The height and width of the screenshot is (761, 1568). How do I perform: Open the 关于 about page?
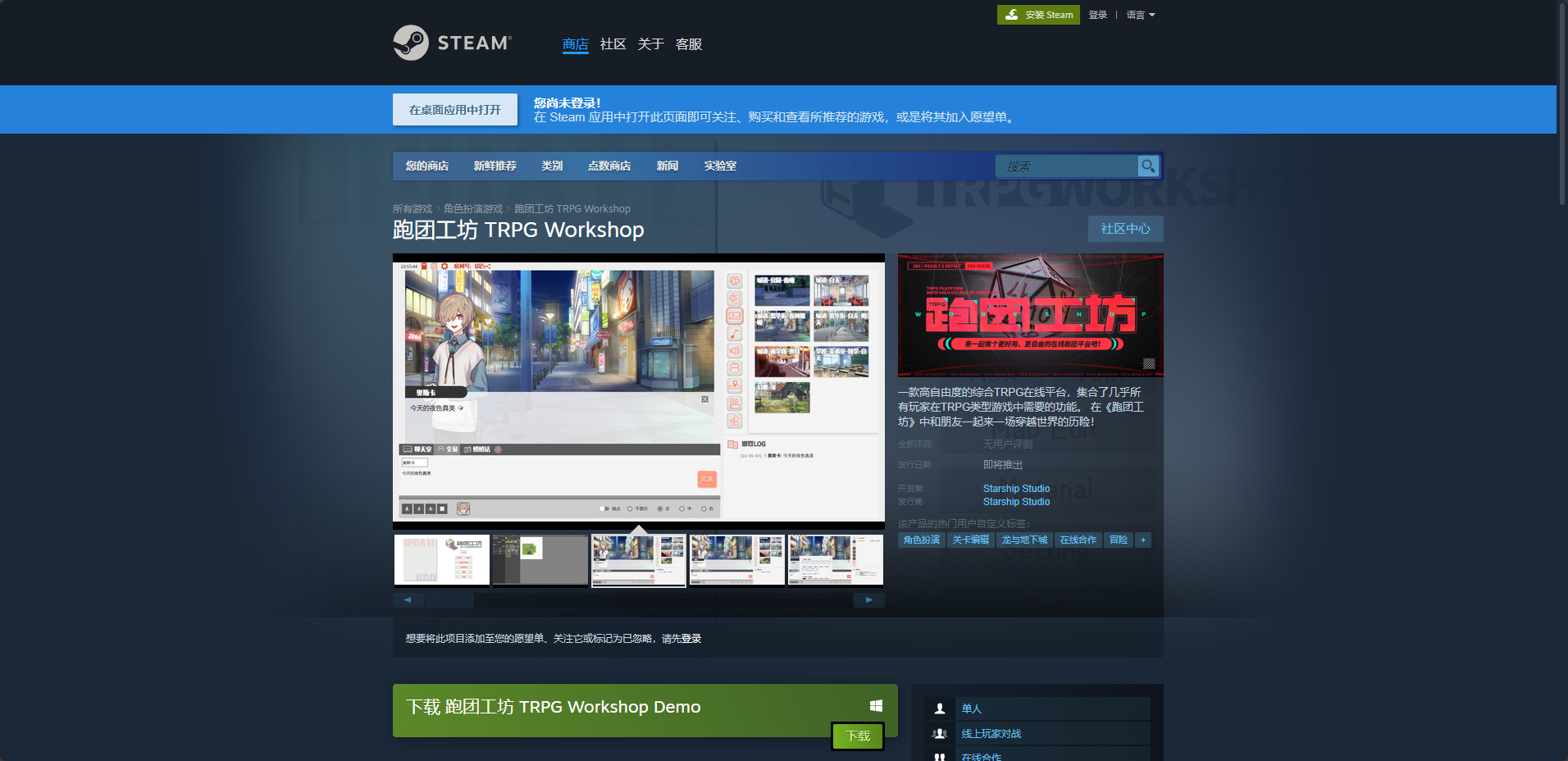pyautogui.click(x=651, y=44)
